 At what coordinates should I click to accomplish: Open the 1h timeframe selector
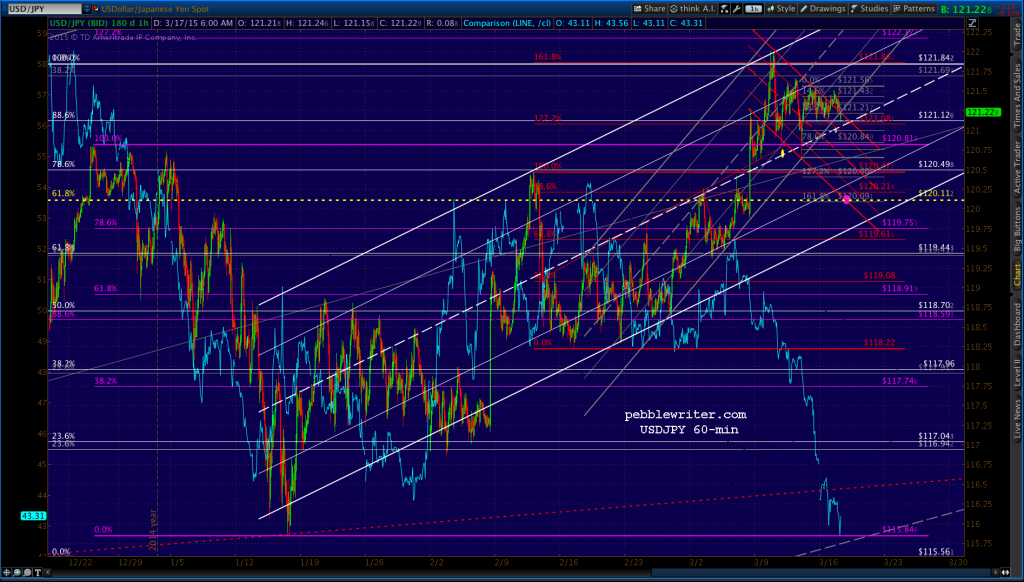[x=753, y=6]
